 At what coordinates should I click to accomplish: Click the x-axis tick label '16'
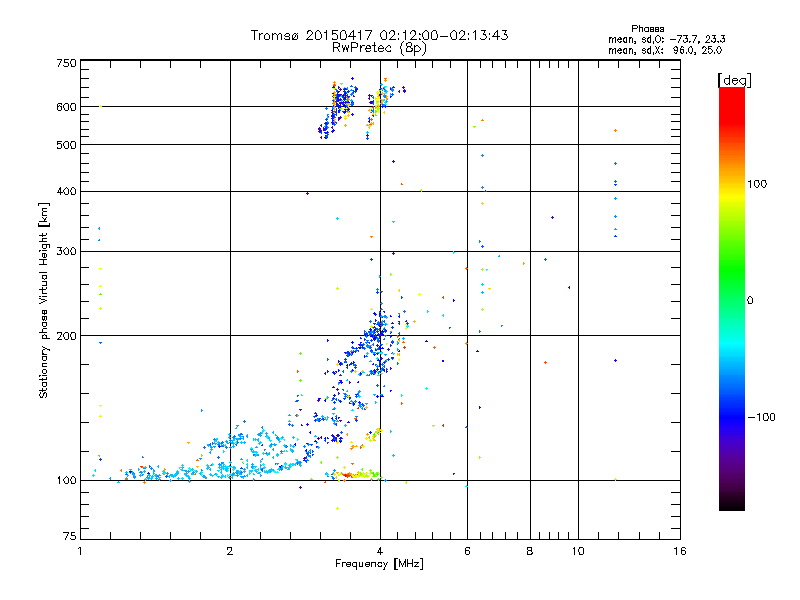(680, 551)
